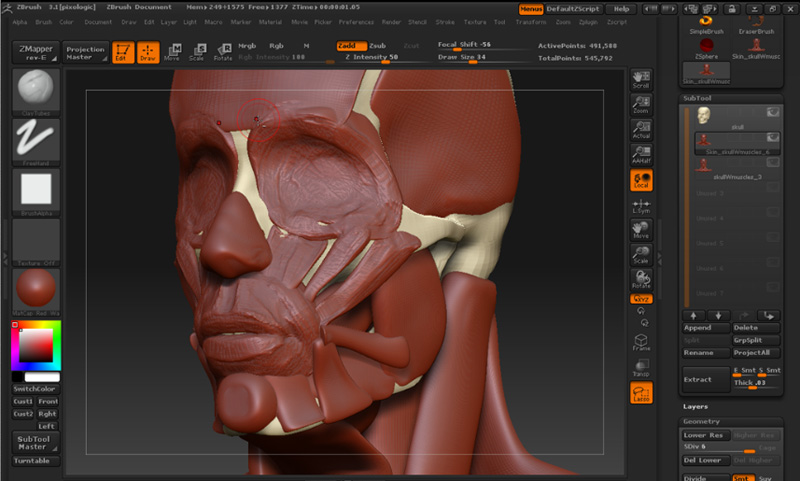This screenshot has width=800, height=481.
Task: Expand the SubTool Master plugin button
Action: tap(36, 442)
